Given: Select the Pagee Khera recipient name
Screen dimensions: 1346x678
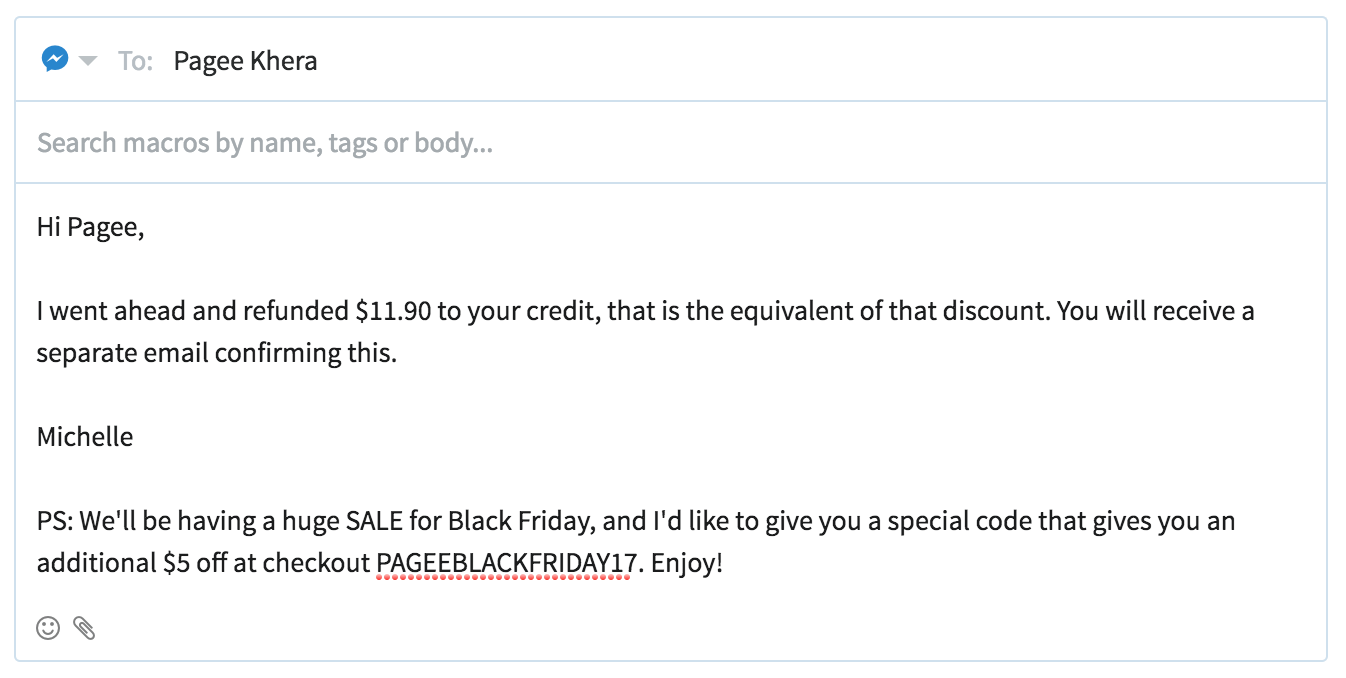Looking at the screenshot, I should coord(245,61).
